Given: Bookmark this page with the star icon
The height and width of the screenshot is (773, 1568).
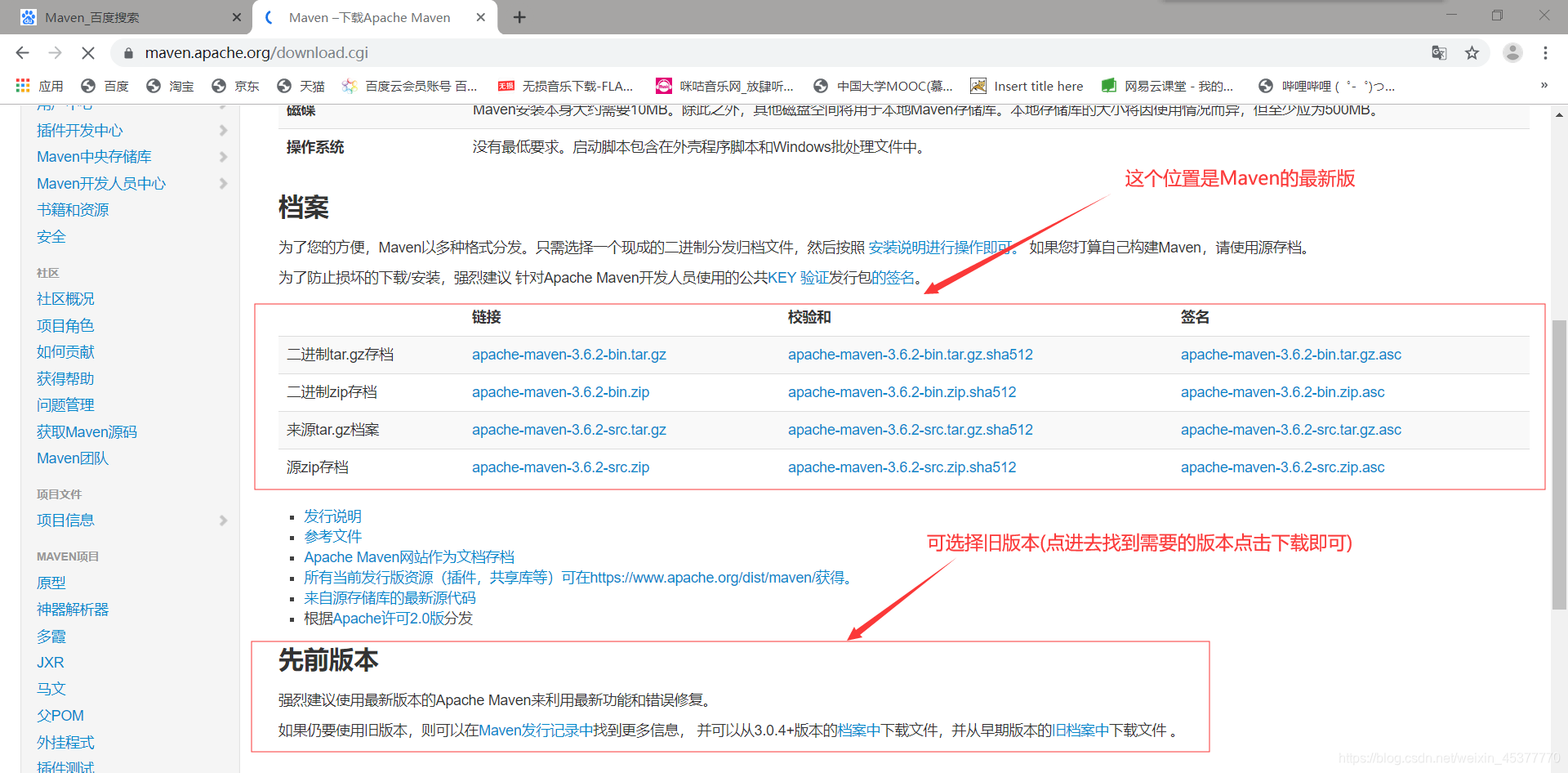Looking at the screenshot, I should [x=1472, y=53].
